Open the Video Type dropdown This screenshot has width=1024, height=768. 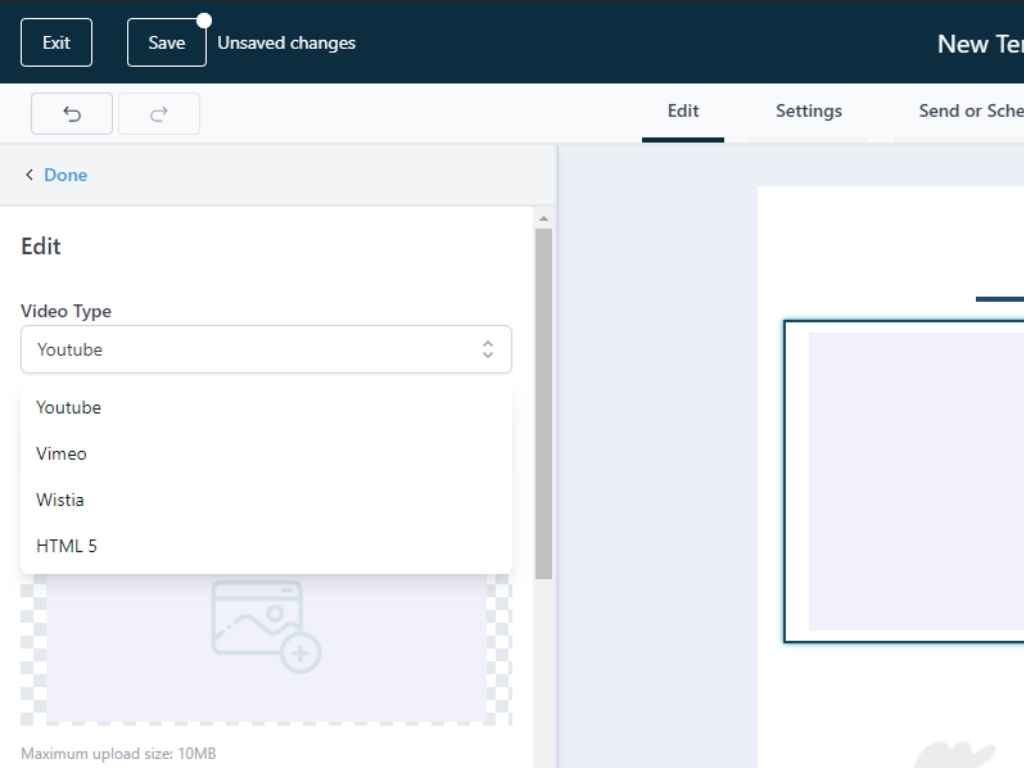tap(266, 349)
